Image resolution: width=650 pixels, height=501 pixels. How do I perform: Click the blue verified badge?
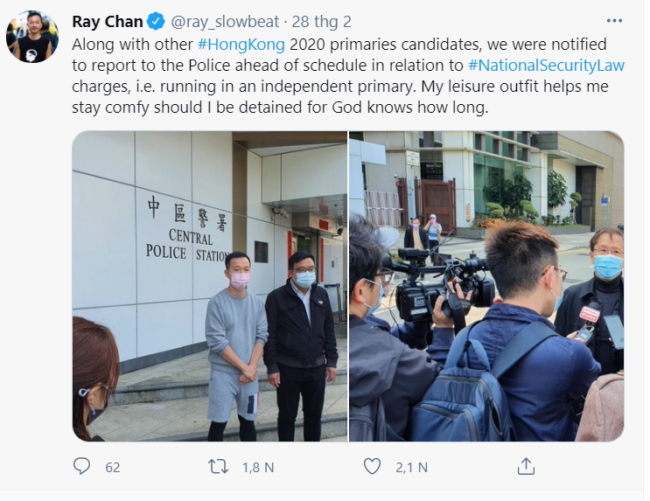157,21
